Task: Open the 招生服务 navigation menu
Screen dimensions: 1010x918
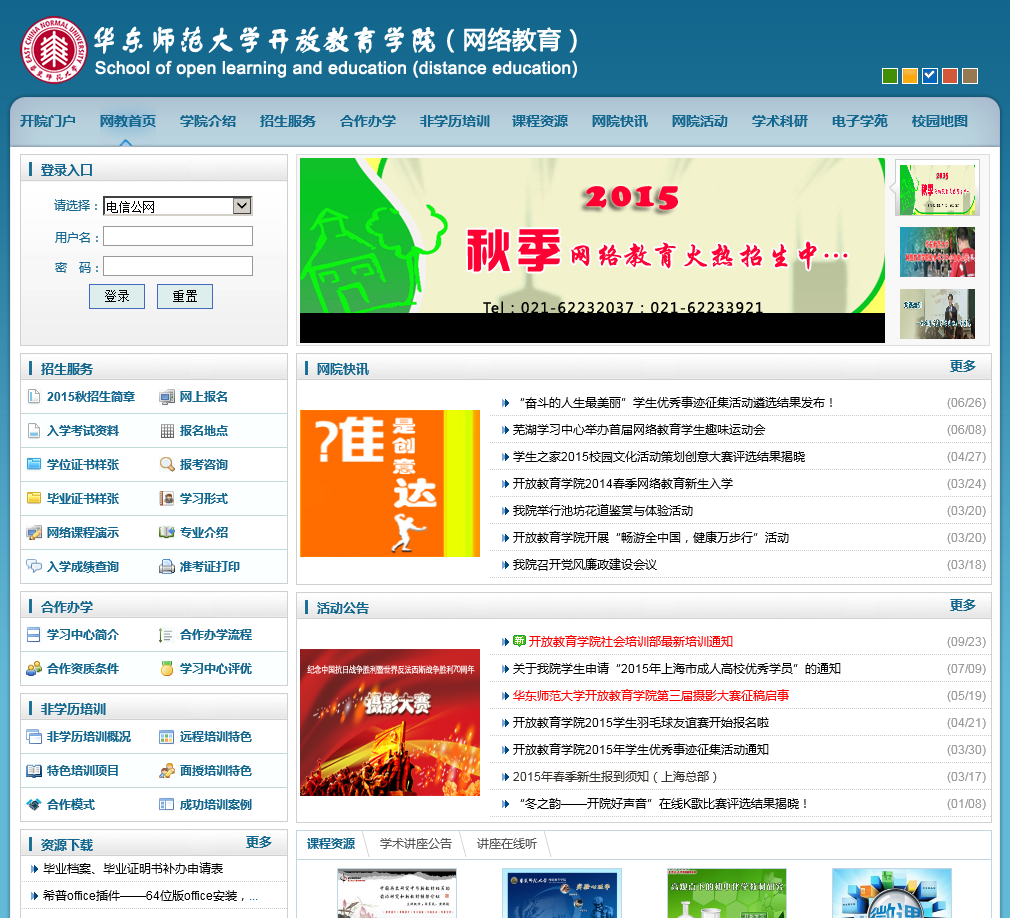Action: (x=287, y=121)
